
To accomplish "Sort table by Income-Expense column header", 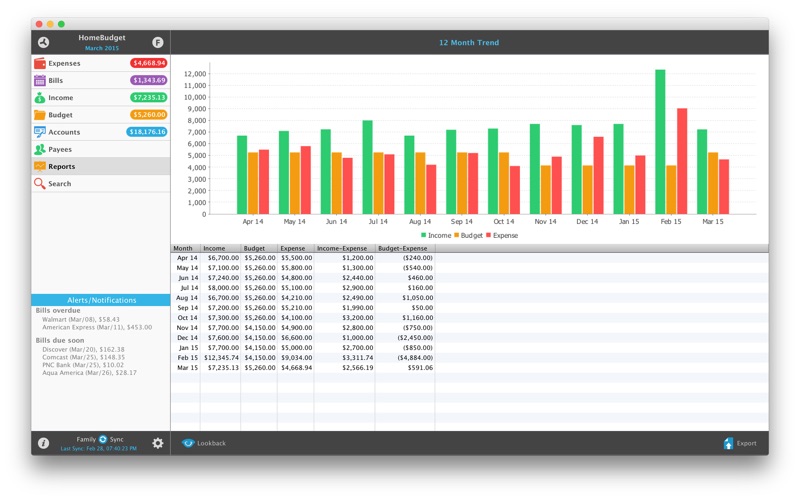I will 344,248.
